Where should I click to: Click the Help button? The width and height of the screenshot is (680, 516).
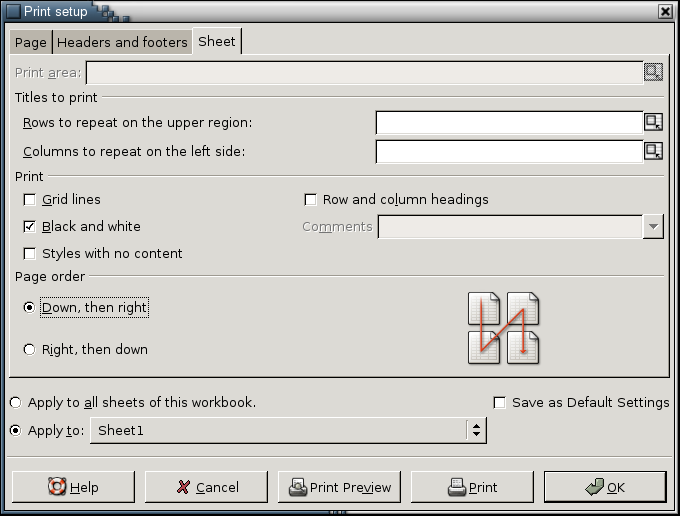[73, 488]
